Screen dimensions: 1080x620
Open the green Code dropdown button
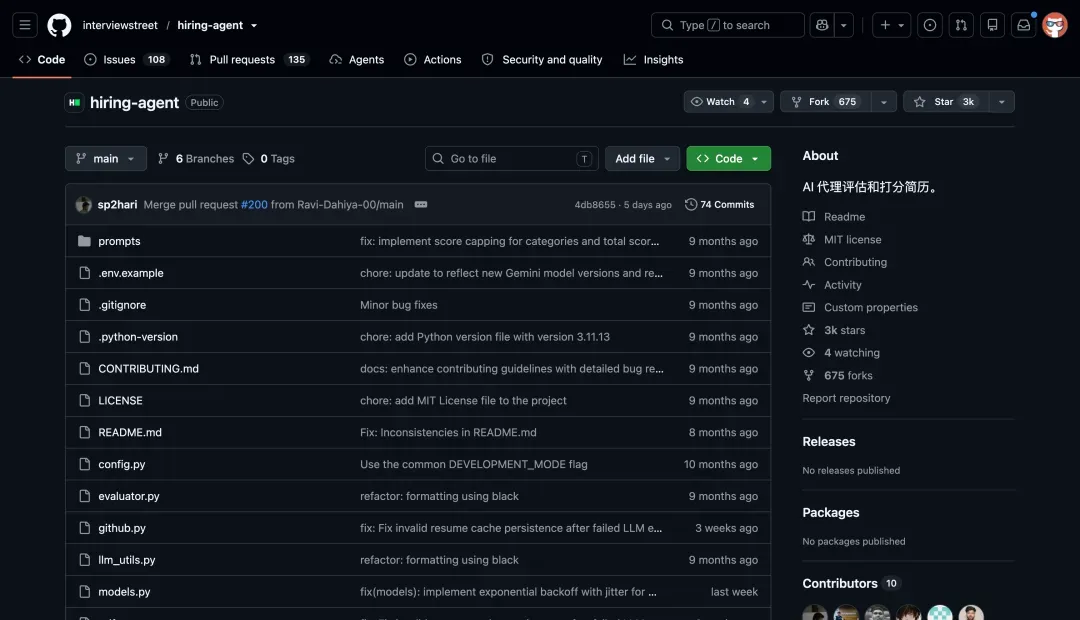[x=728, y=158]
